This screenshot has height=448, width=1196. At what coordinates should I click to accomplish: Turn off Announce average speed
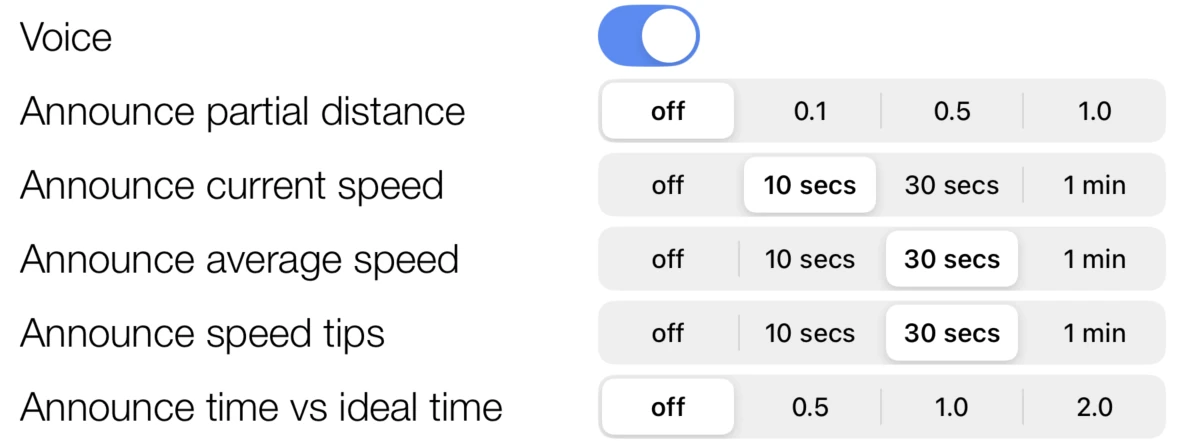tap(668, 260)
